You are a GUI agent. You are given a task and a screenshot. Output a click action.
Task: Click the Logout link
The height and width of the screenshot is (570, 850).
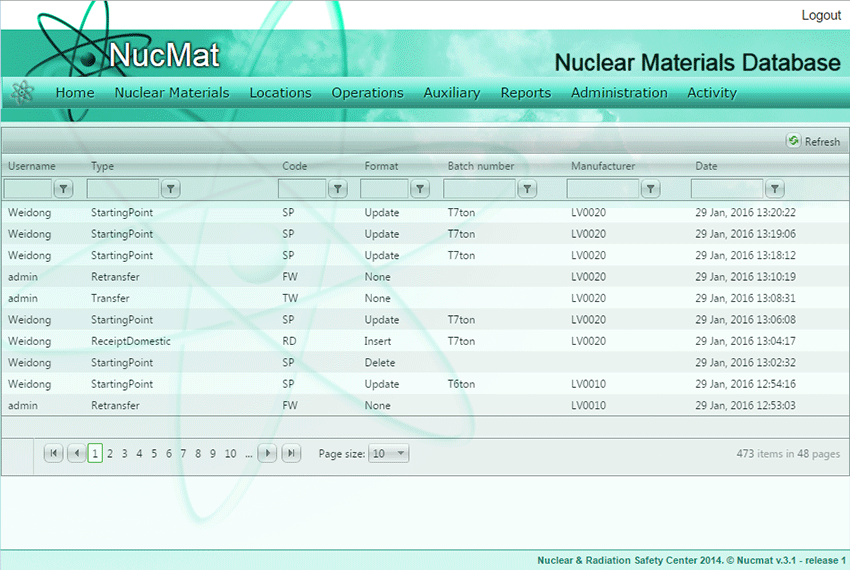(x=821, y=15)
